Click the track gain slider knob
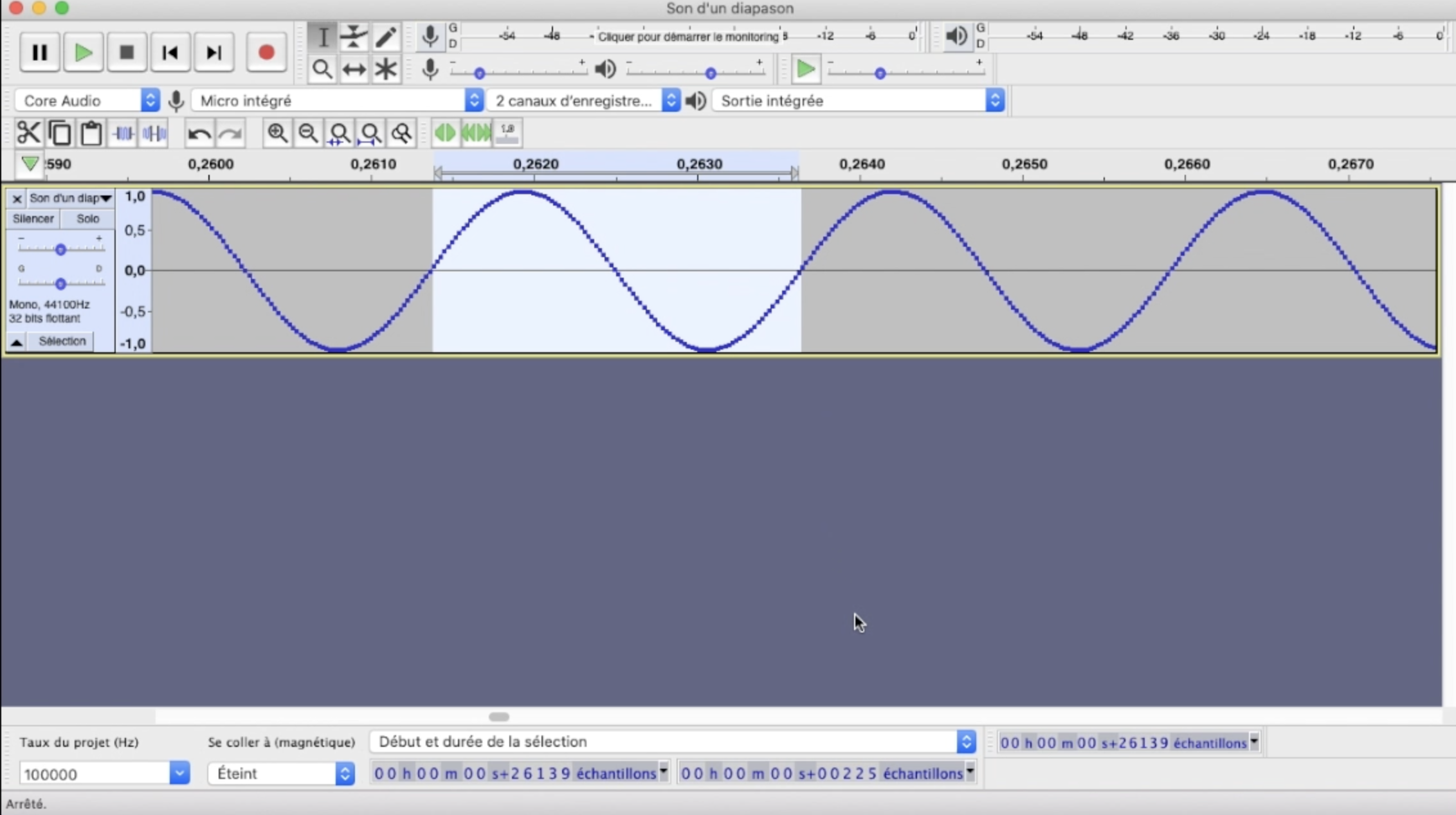The width and height of the screenshot is (1456, 815). tap(60, 249)
